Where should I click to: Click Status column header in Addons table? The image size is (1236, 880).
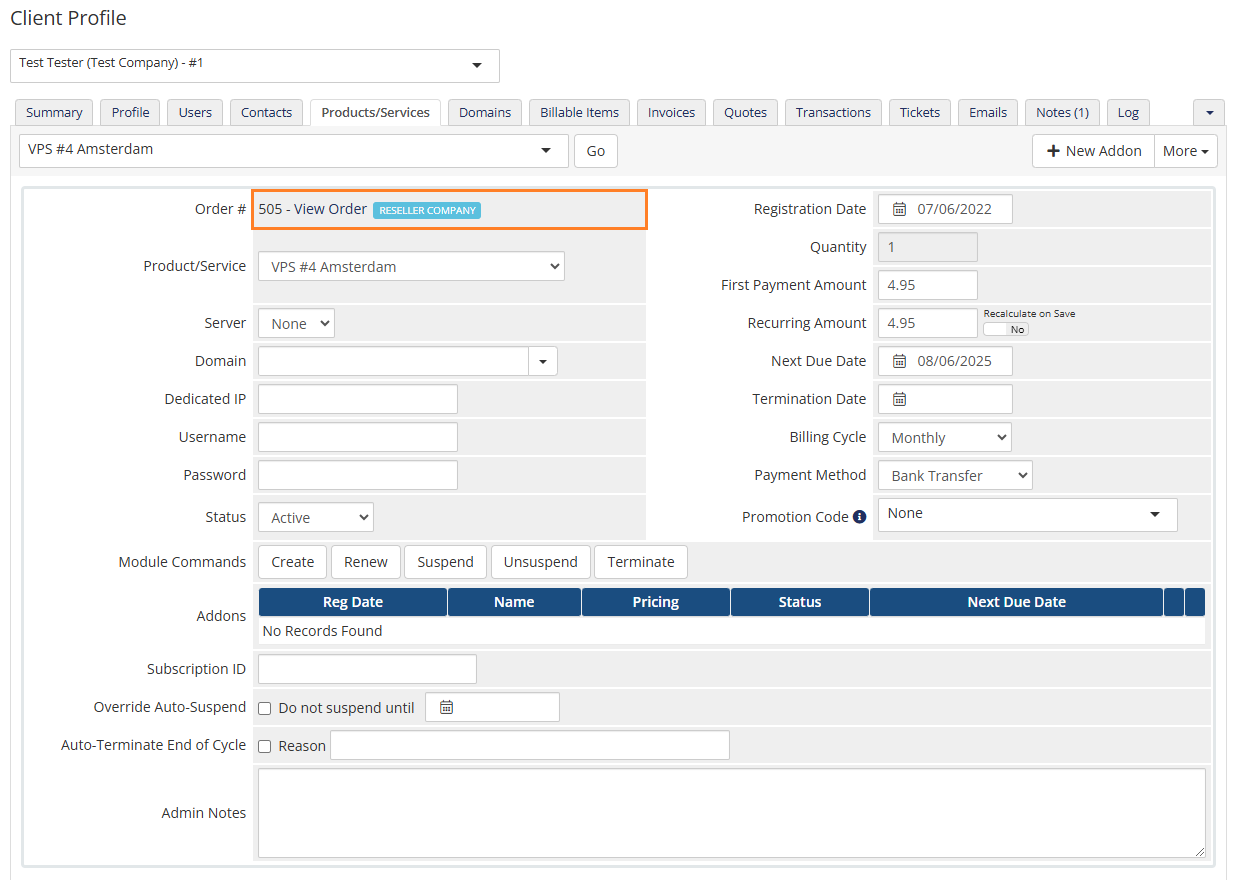(800, 602)
